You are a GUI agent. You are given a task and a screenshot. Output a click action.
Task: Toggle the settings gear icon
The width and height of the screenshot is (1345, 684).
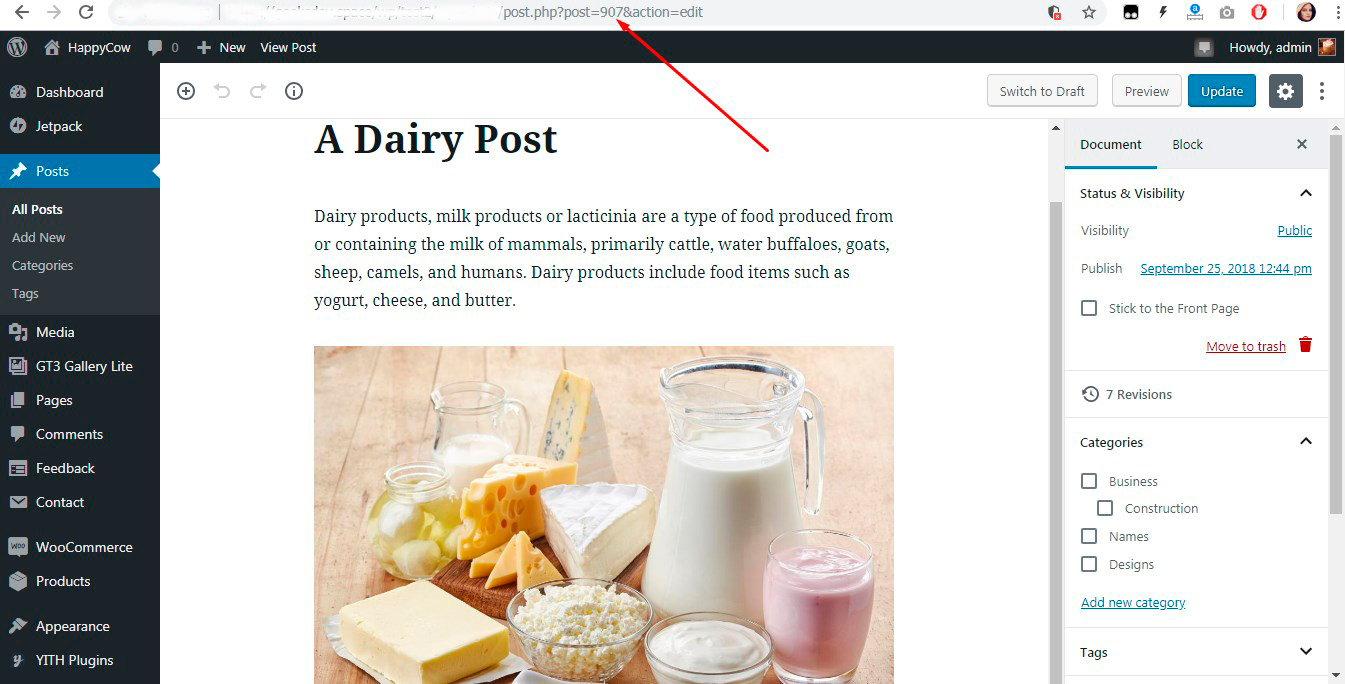pos(1286,91)
